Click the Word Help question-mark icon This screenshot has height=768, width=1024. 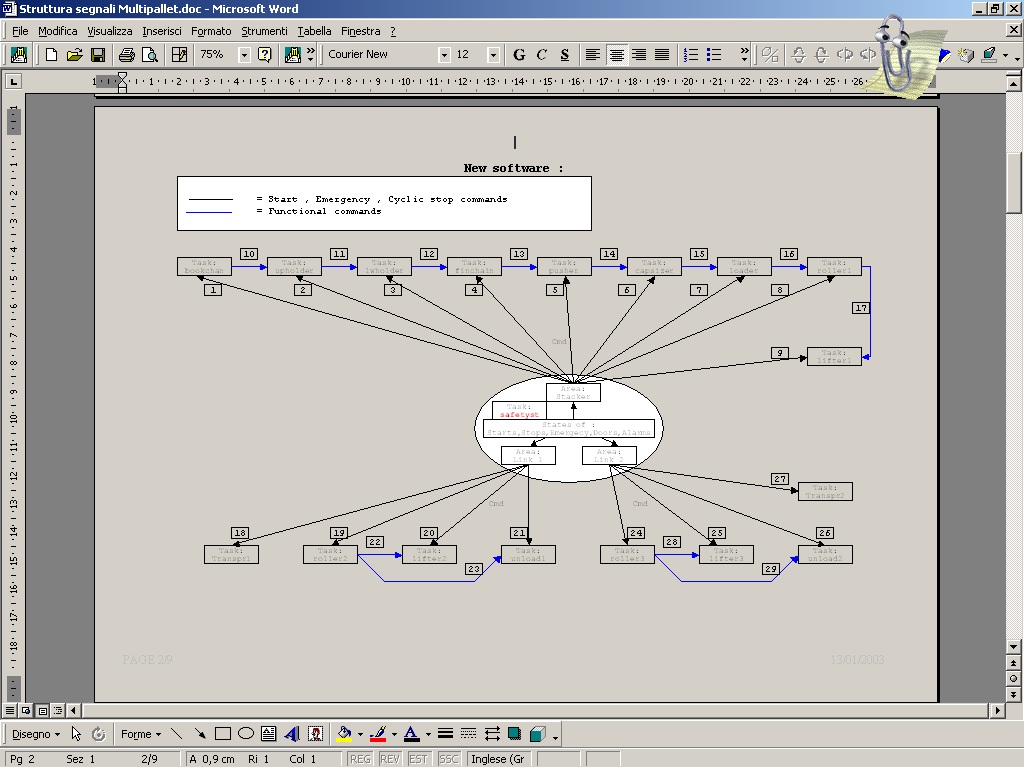tap(264, 55)
